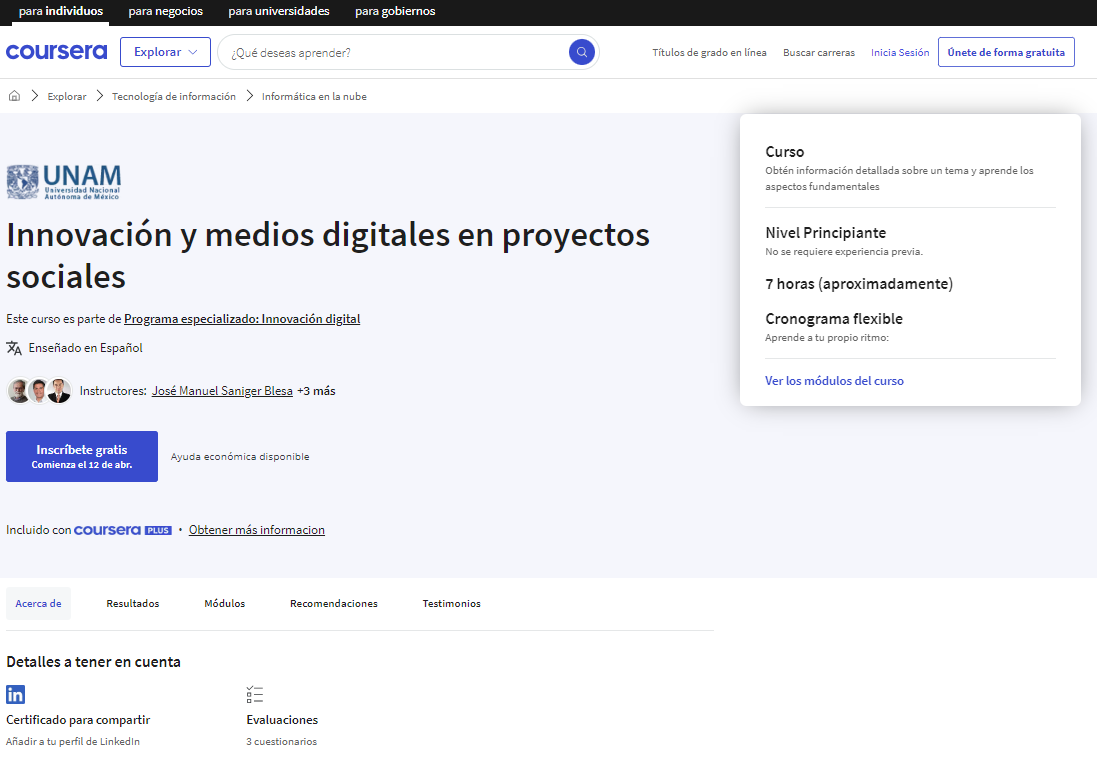Image resolution: width=1097 pixels, height=766 pixels.
Task: Switch to the 'Acerca de' tab
Action: click(38, 603)
